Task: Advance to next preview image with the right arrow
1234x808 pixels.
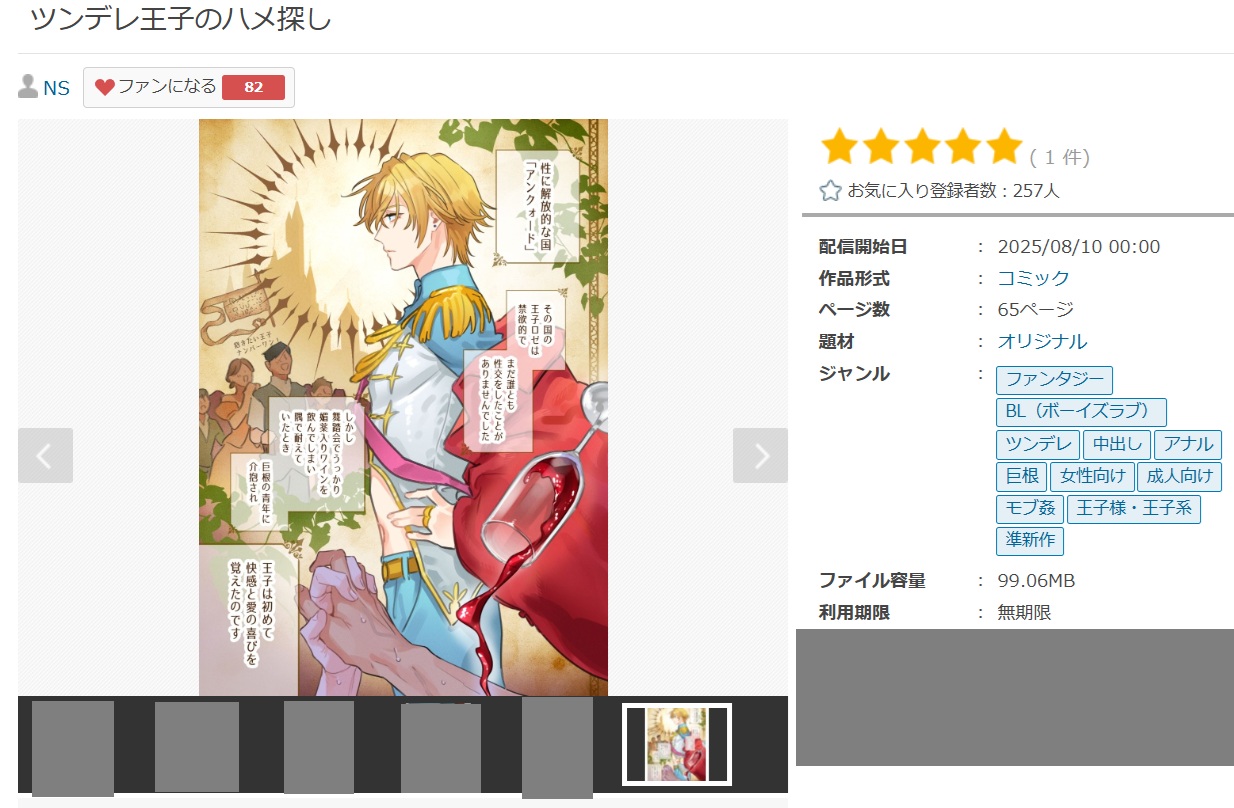Action: point(760,456)
